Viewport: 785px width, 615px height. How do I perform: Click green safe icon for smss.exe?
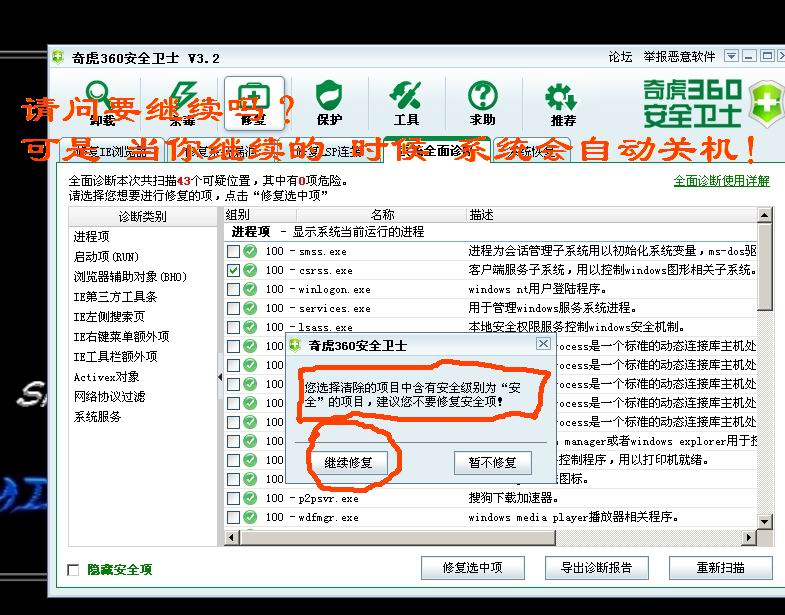click(x=250, y=251)
